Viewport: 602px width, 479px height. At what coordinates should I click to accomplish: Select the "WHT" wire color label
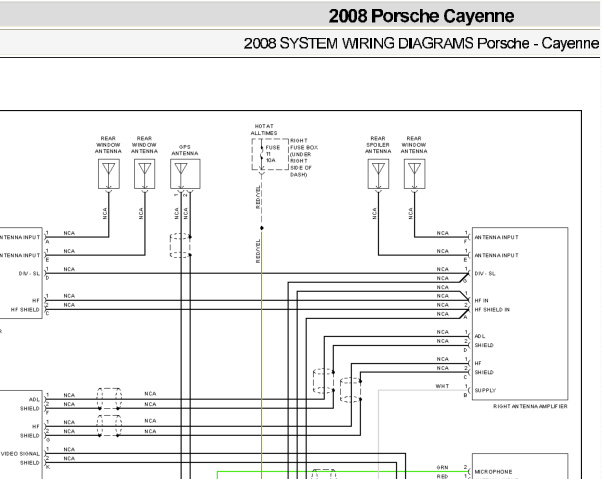tap(442, 386)
